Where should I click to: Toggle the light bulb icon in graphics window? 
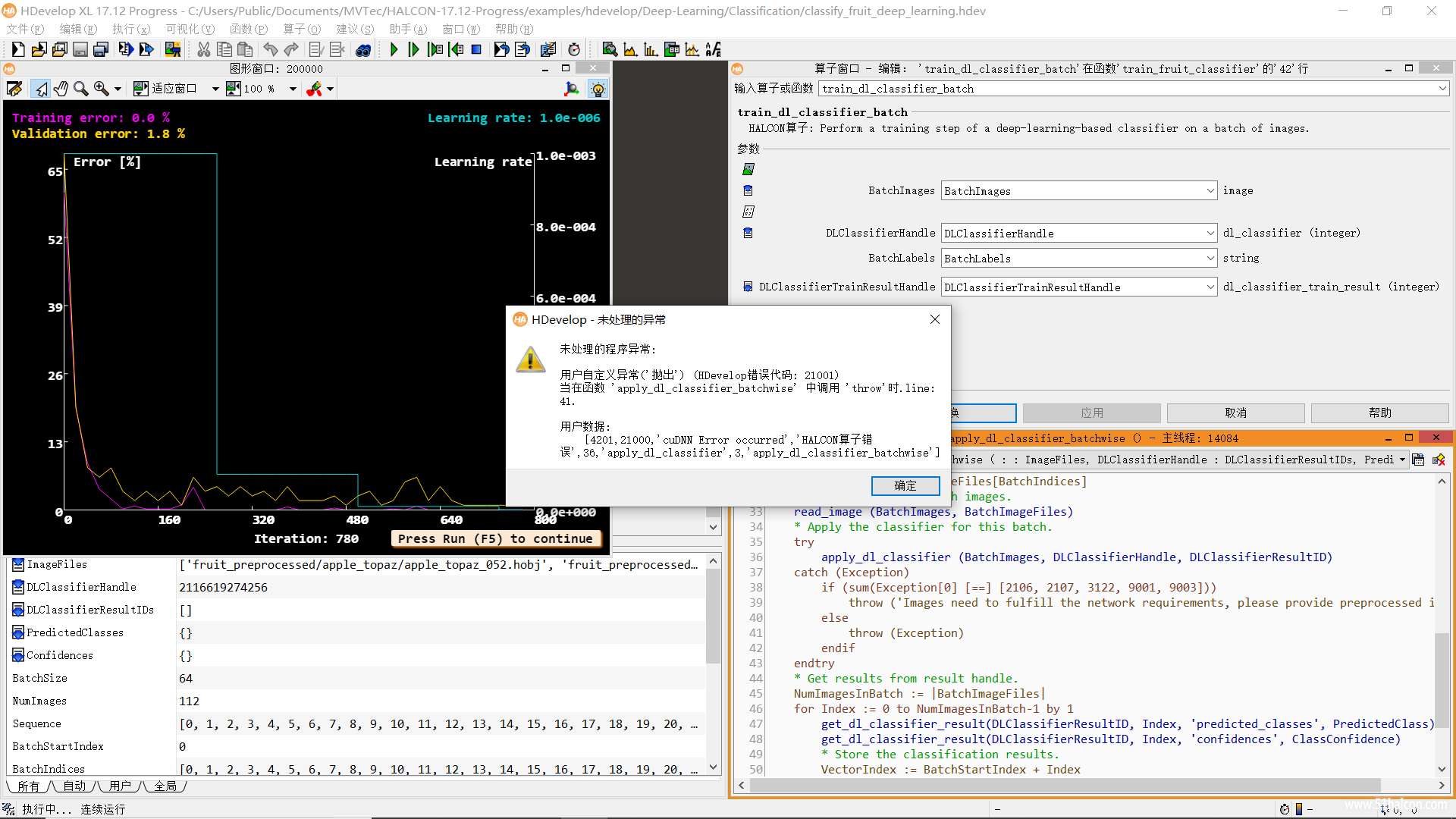tap(598, 89)
